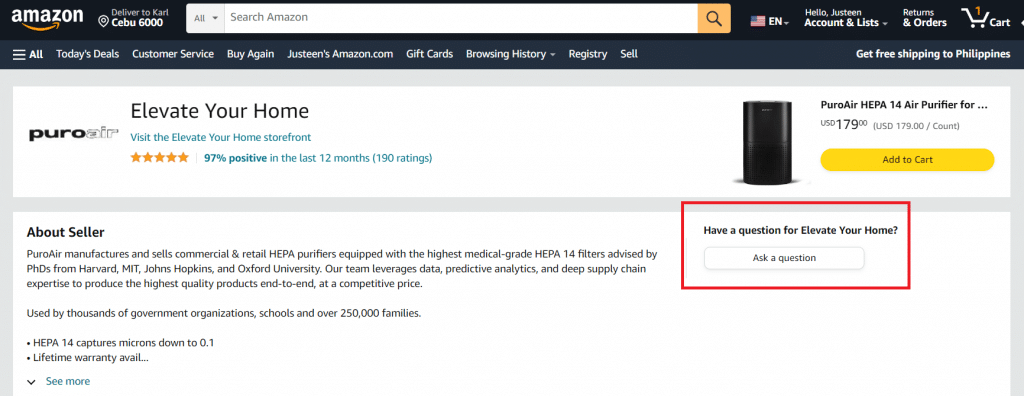The image size is (1024, 396).
Task: Open the 97% positive ratings link
Action: tap(318, 157)
